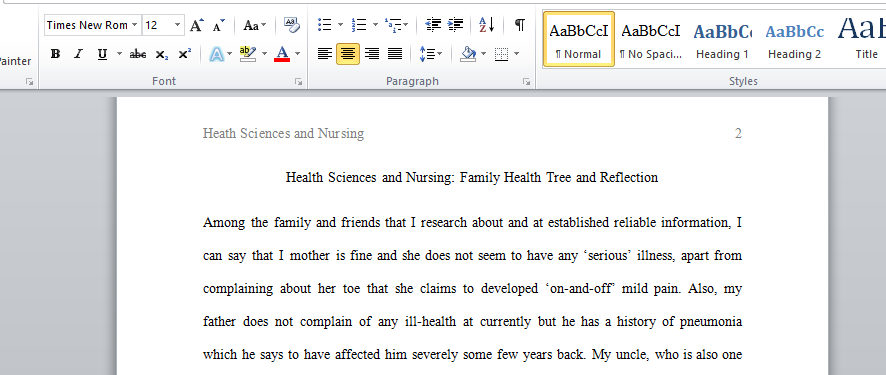
Task: Click the Format Painter button
Action: click(x=16, y=61)
